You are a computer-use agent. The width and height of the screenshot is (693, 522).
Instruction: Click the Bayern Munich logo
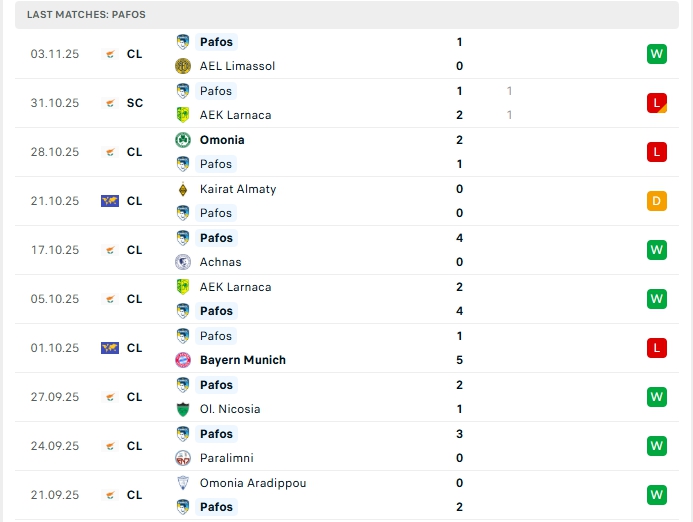[183, 360]
